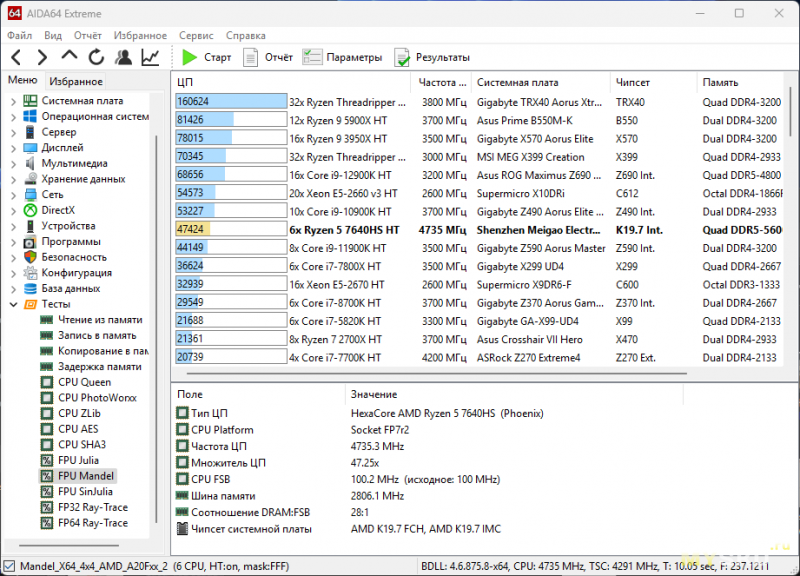Open the FP64 Ray-Trace benchmark

point(93,523)
